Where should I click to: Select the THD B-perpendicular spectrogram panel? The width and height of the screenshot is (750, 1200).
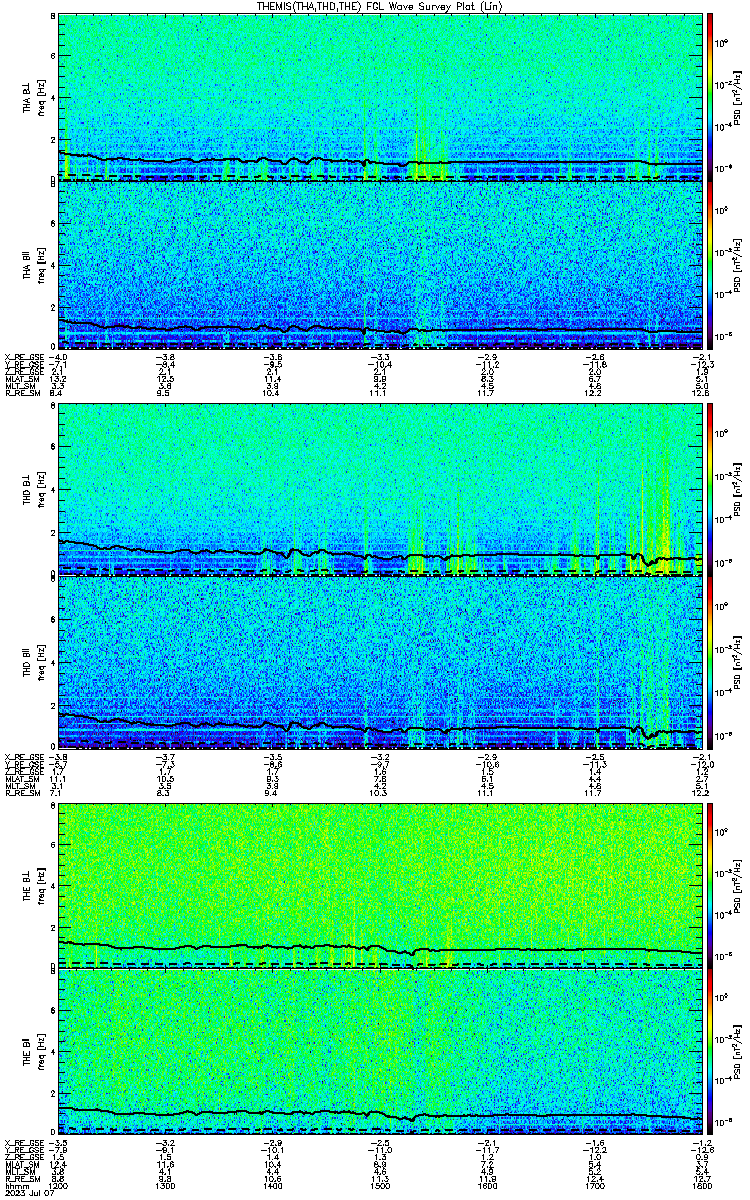coord(380,489)
